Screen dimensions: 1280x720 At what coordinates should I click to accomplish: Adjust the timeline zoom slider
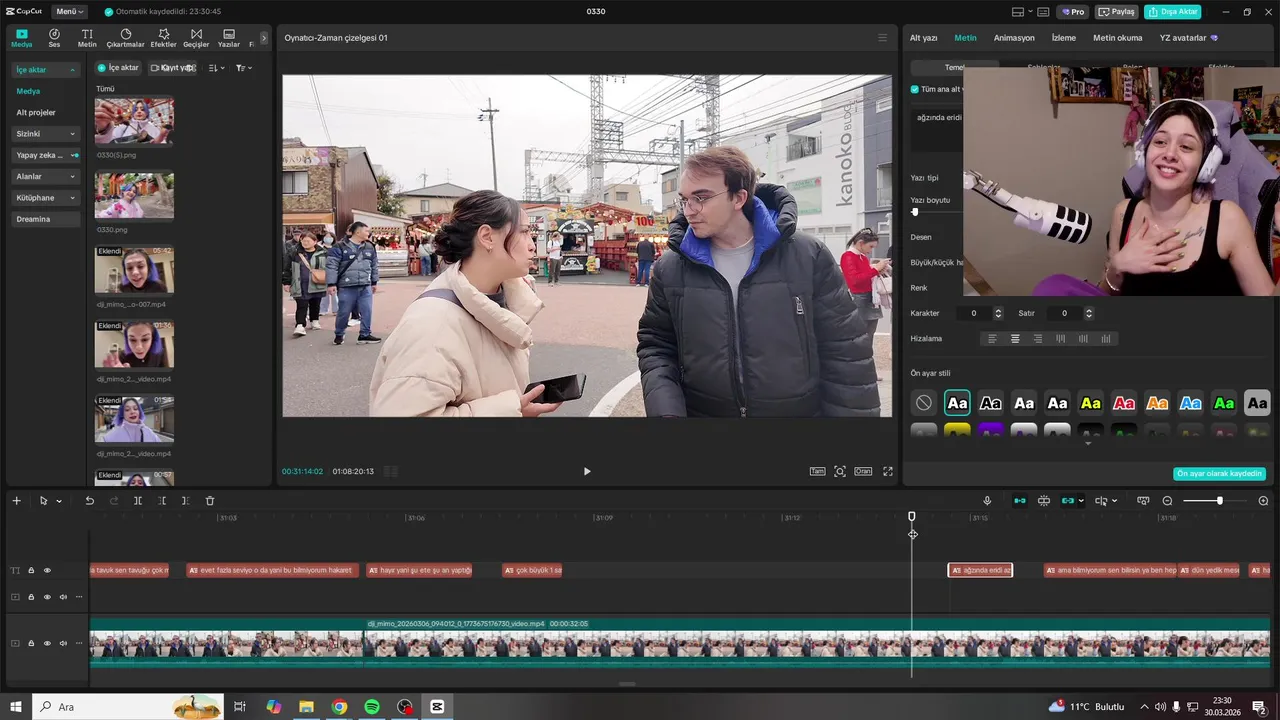(1219, 501)
